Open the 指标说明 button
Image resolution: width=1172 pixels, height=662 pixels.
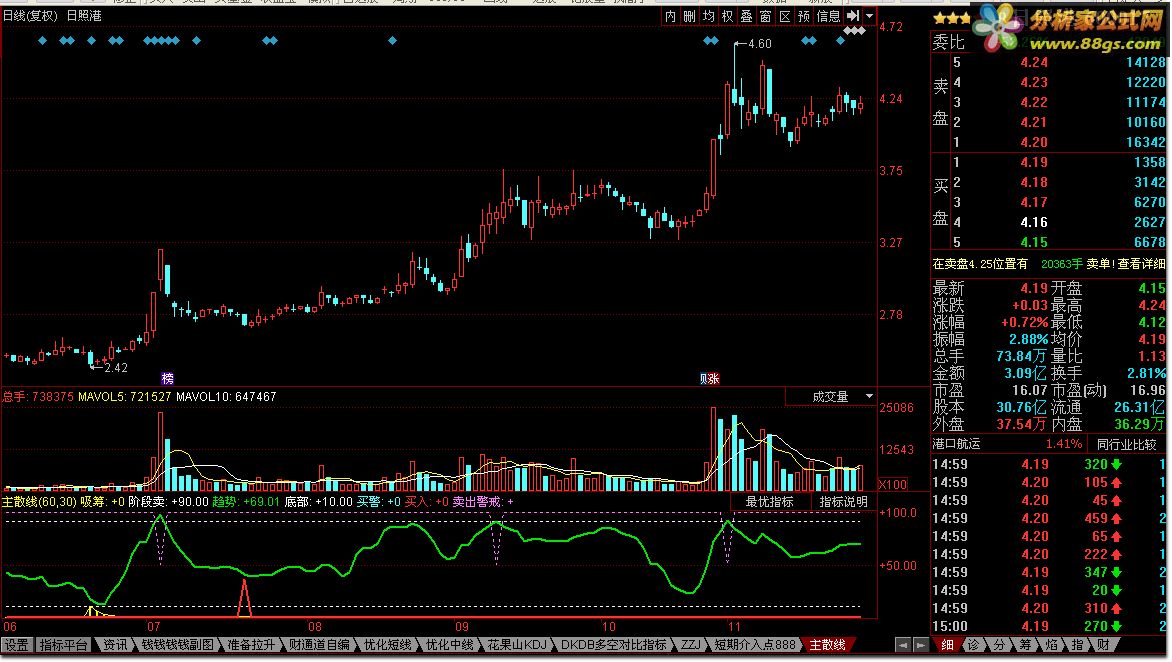point(843,501)
